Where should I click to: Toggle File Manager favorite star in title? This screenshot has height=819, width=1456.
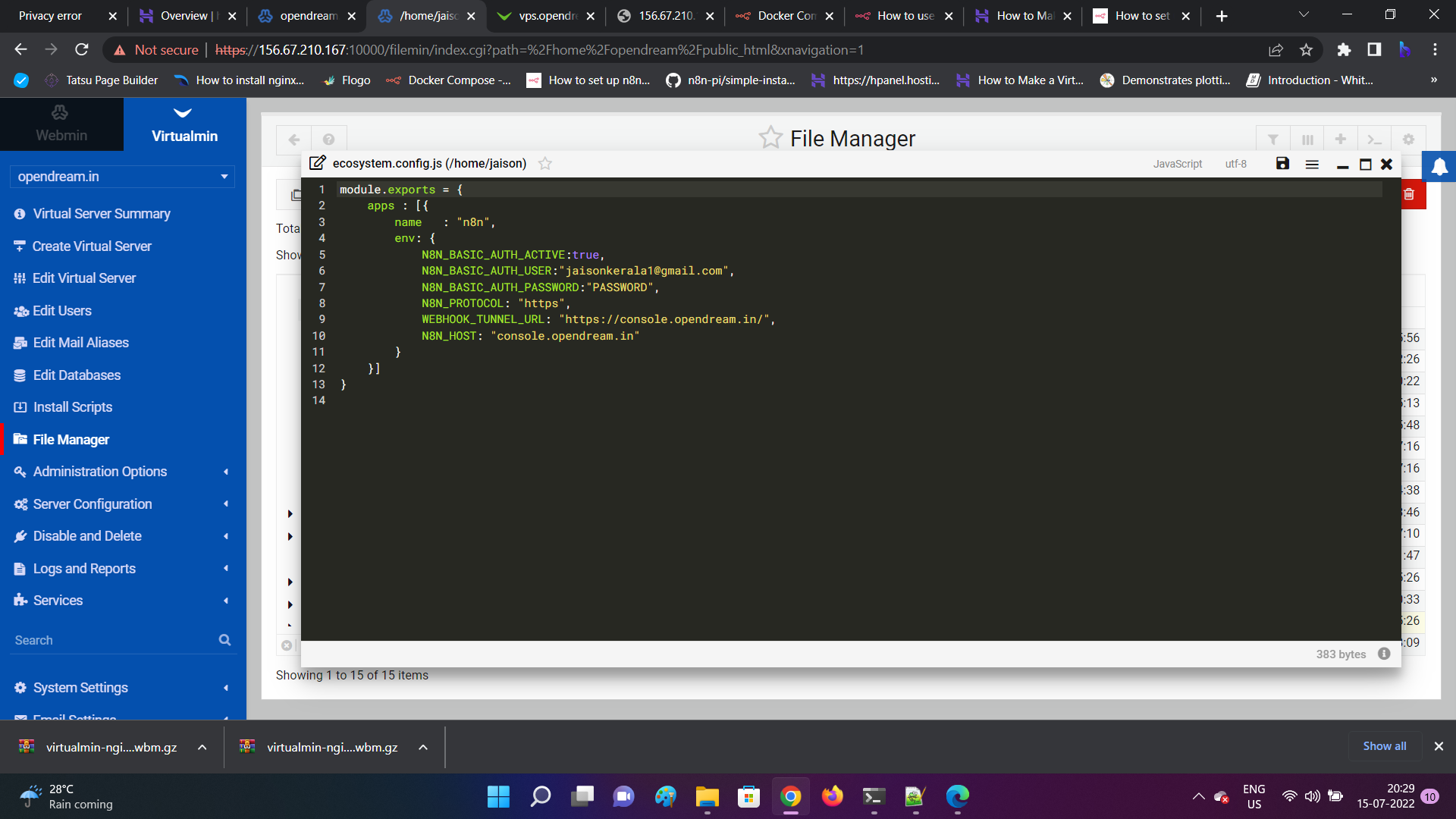pos(770,138)
